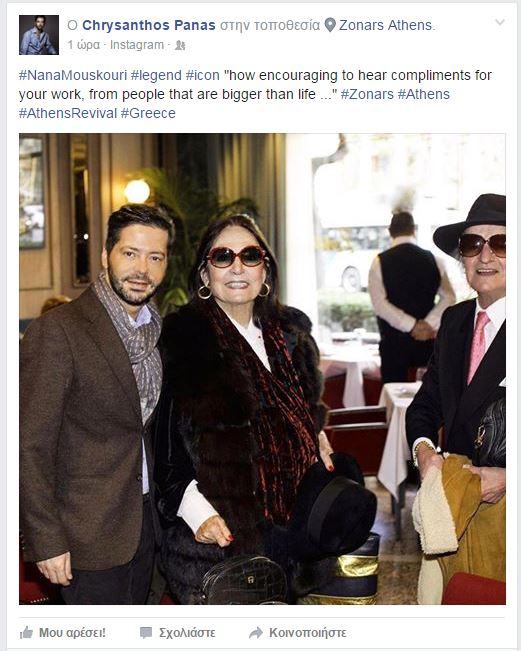The height and width of the screenshot is (651, 521).
Task: Open the posted photo in viewer
Action: (262, 369)
